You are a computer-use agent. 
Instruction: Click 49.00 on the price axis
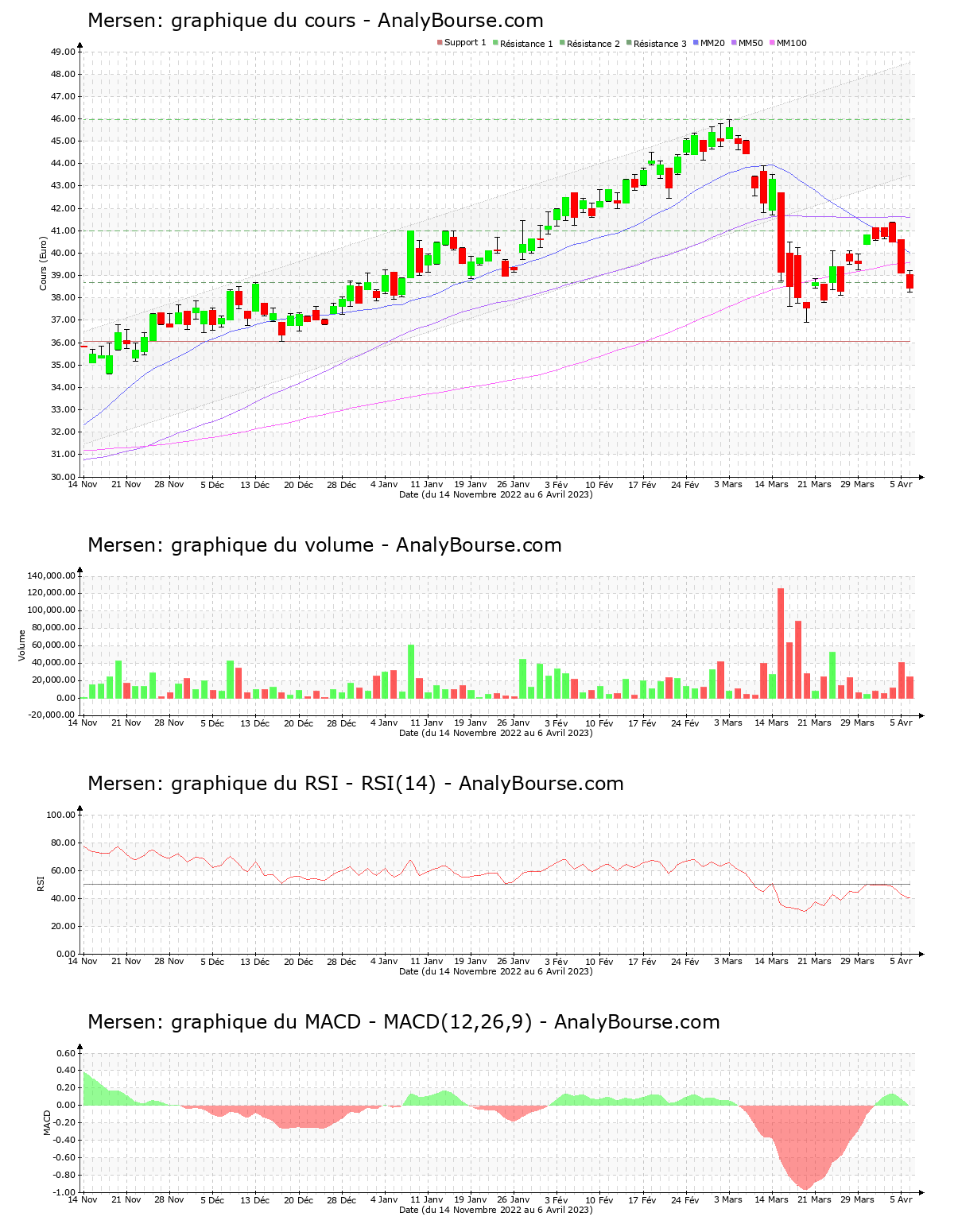click(x=63, y=52)
